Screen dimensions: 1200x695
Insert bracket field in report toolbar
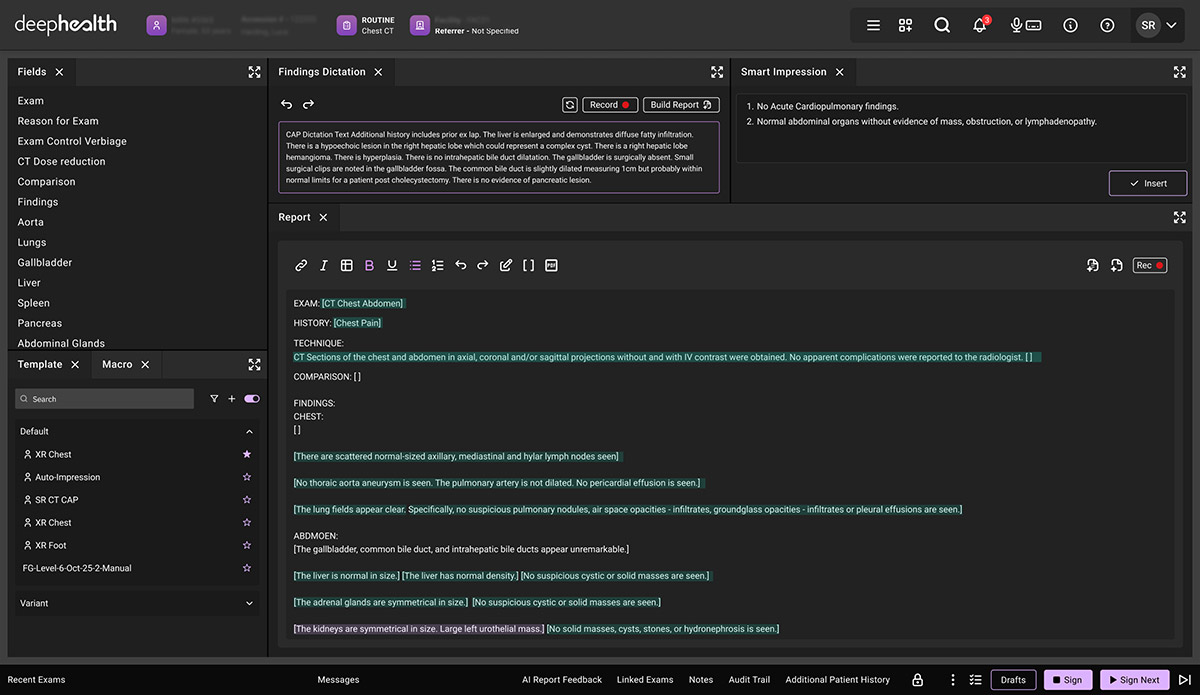528,265
